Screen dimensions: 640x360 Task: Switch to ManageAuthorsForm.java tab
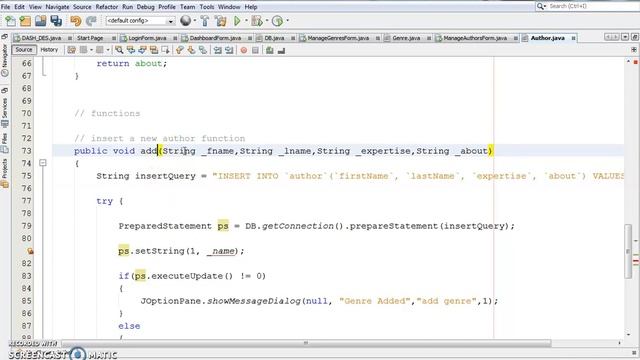475,38
